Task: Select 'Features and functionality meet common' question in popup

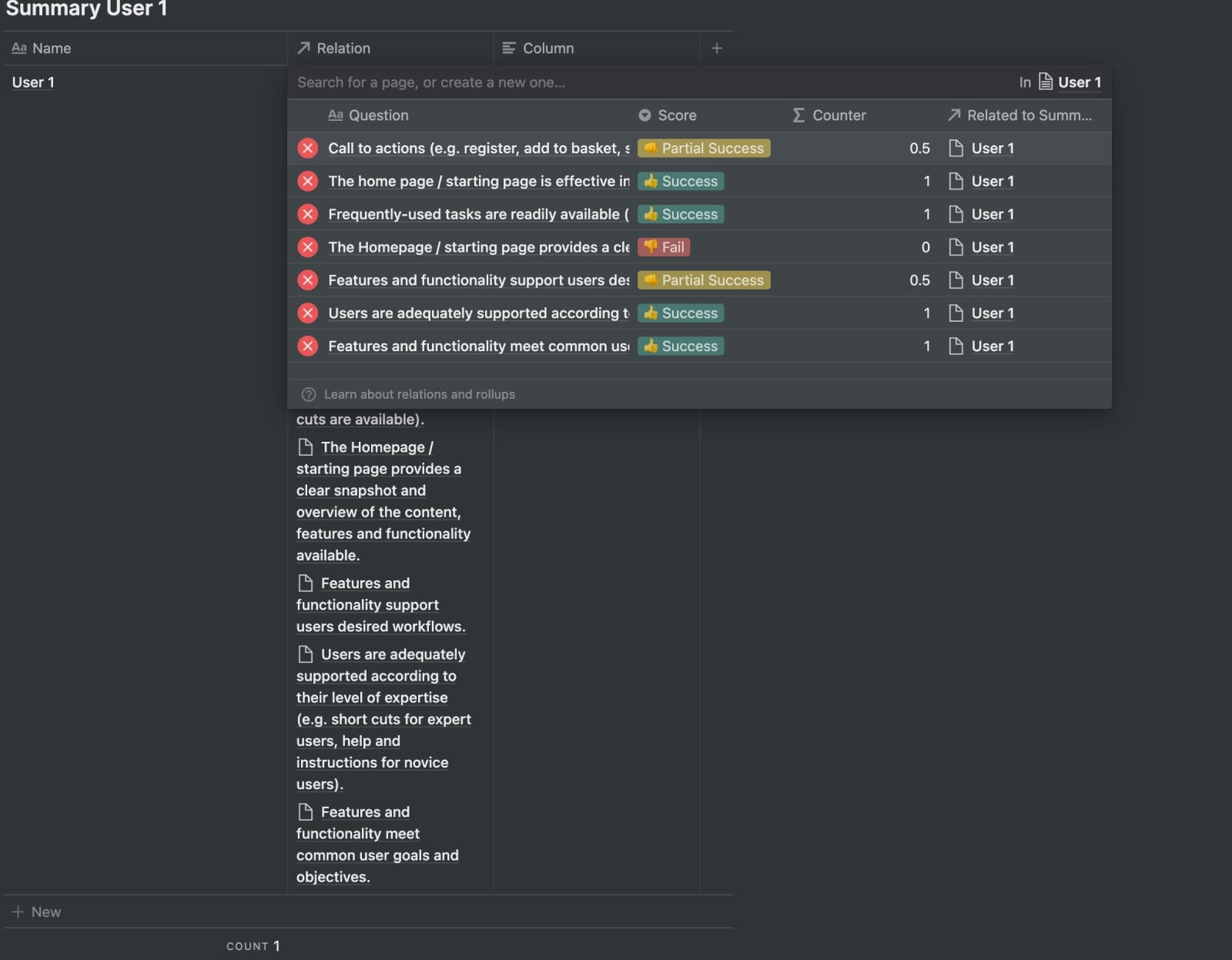Action: (479, 346)
